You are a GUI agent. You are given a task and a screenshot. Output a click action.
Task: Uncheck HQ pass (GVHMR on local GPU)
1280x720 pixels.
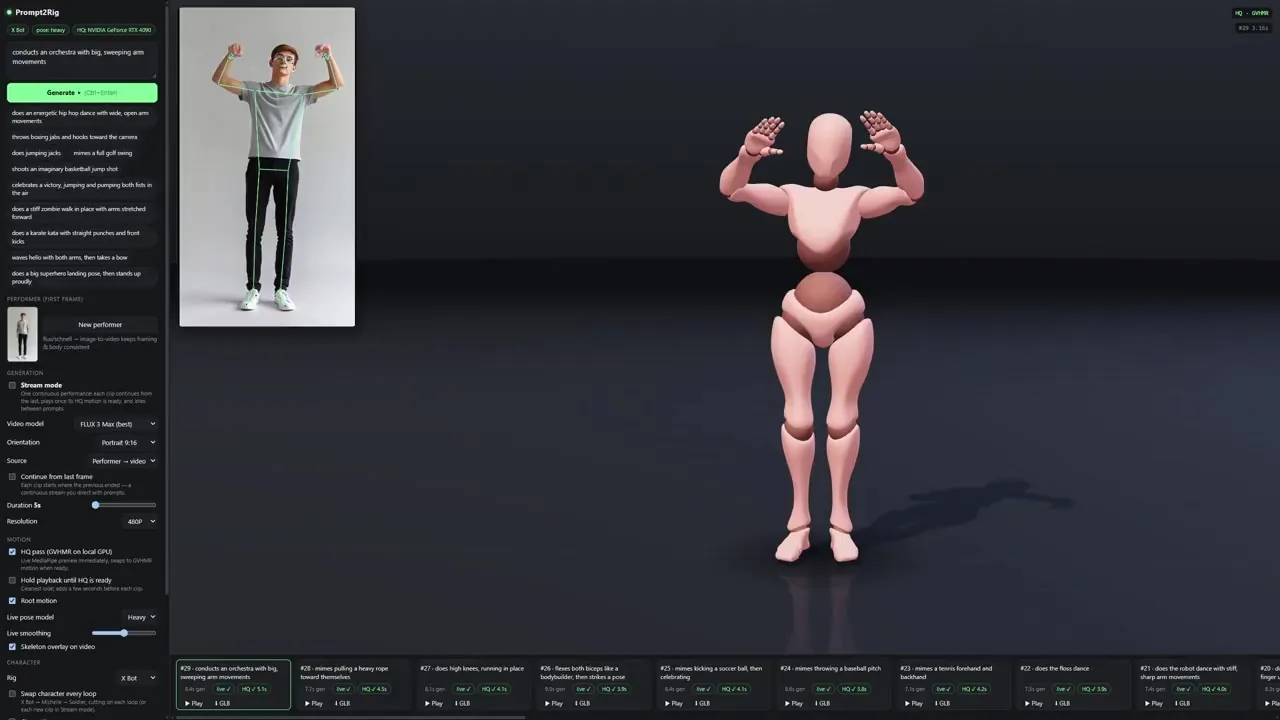click(x=12, y=552)
